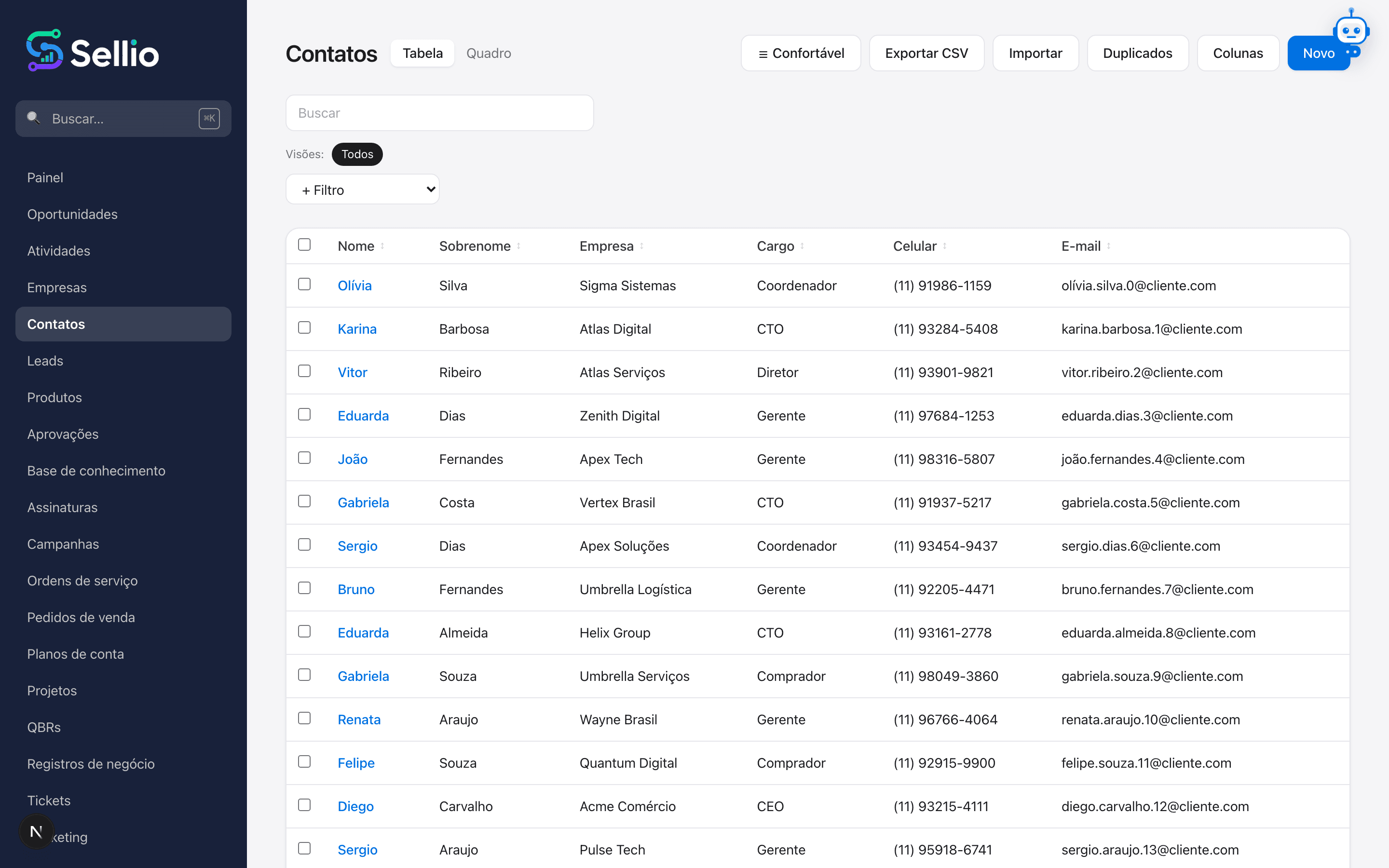Select the Todos vision pill
This screenshot has width=1389, height=868.
pos(357,154)
